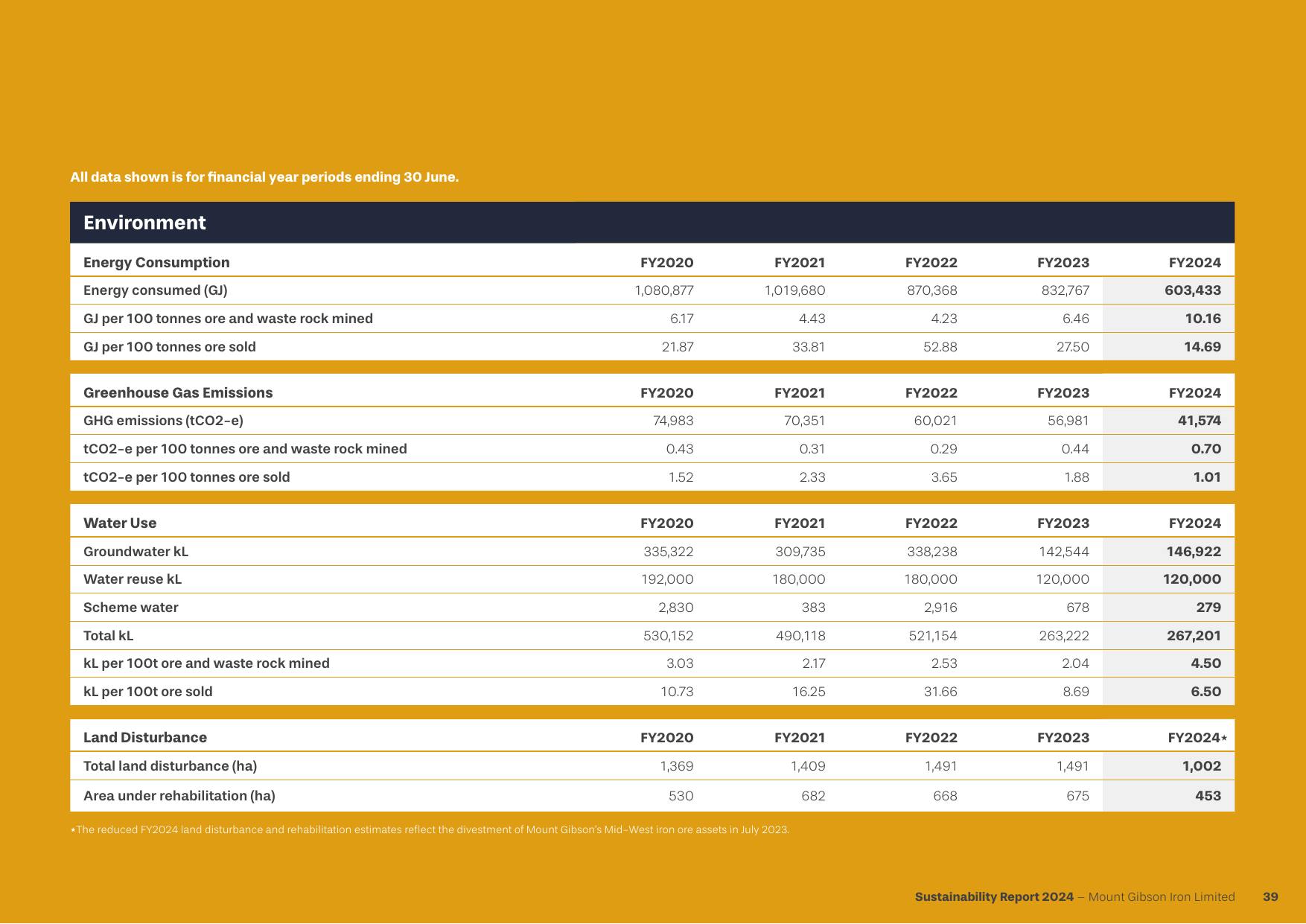This screenshot has width=1306, height=924.
Task: Click 'GJ per 100 tonnes ore sold' label
Action: point(170,347)
